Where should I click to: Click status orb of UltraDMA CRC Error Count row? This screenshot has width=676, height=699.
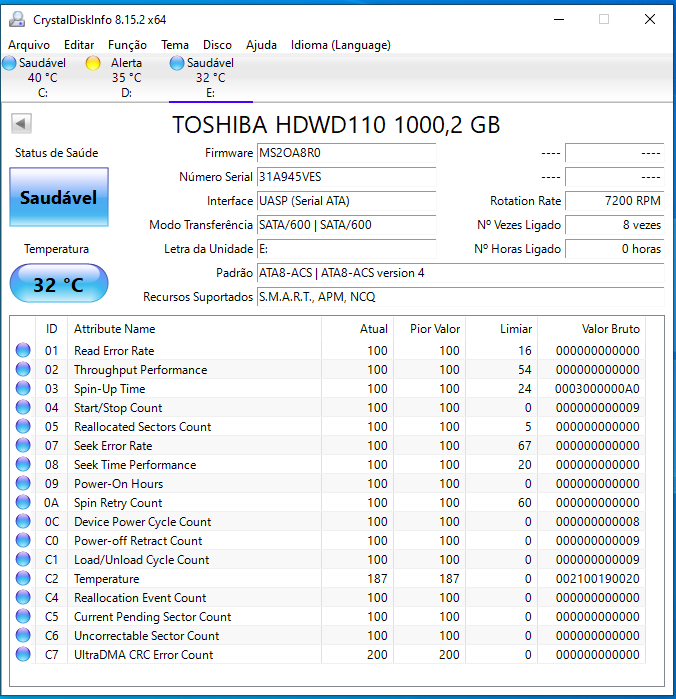coord(23,654)
